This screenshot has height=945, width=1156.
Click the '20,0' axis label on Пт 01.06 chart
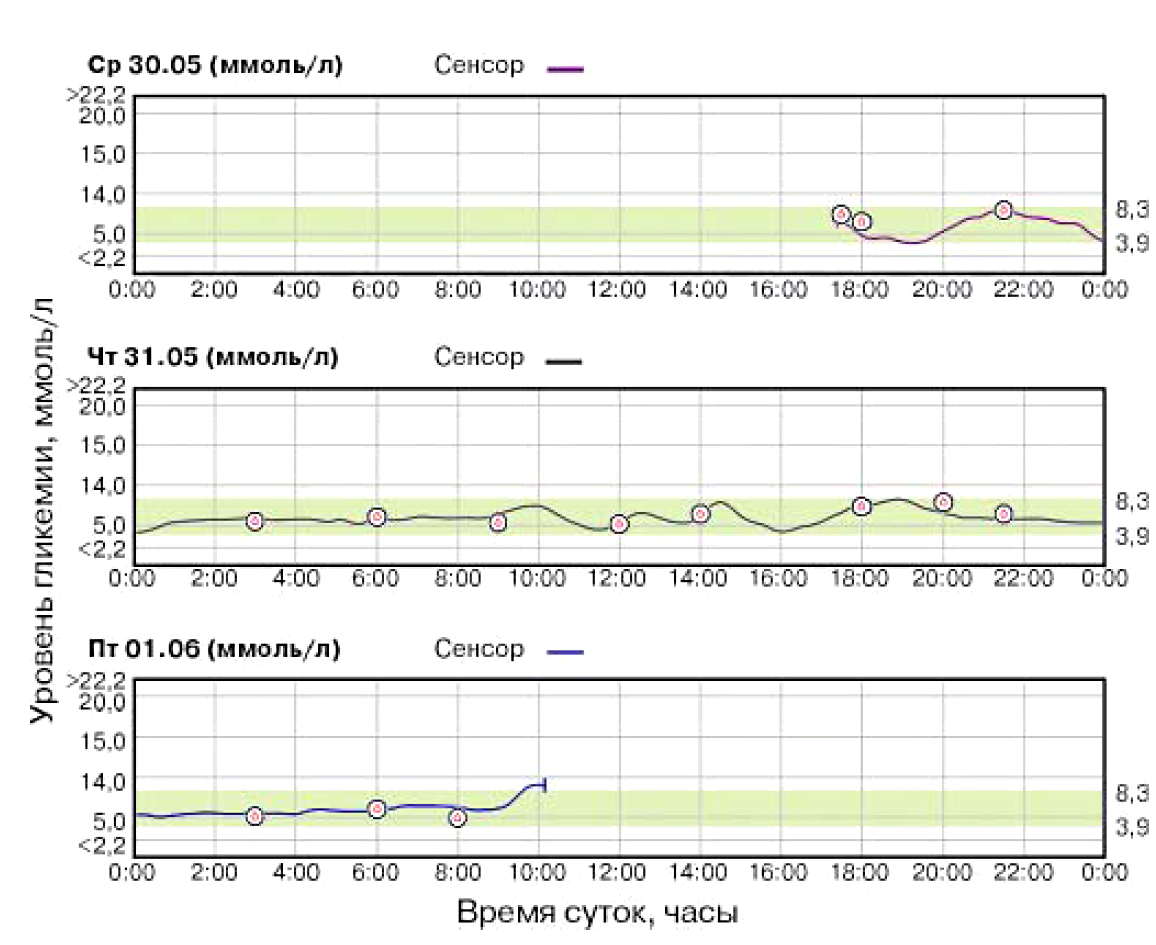[102, 700]
